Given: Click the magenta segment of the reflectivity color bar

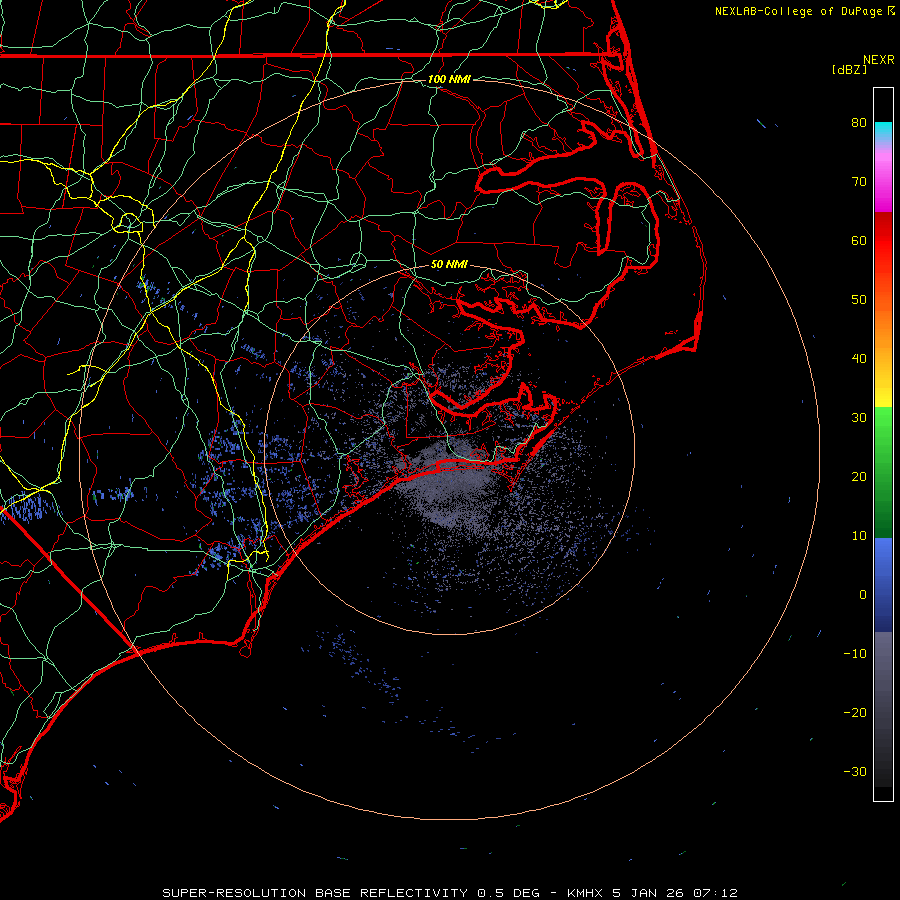Looking at the screenshot, I should click(x=883, y=184).
